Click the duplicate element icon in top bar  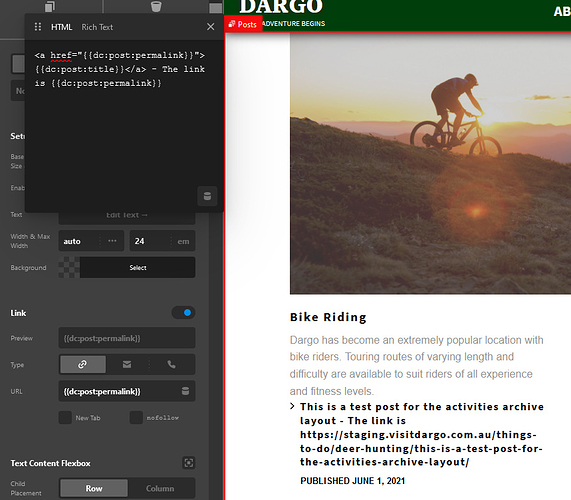[50, 6]
